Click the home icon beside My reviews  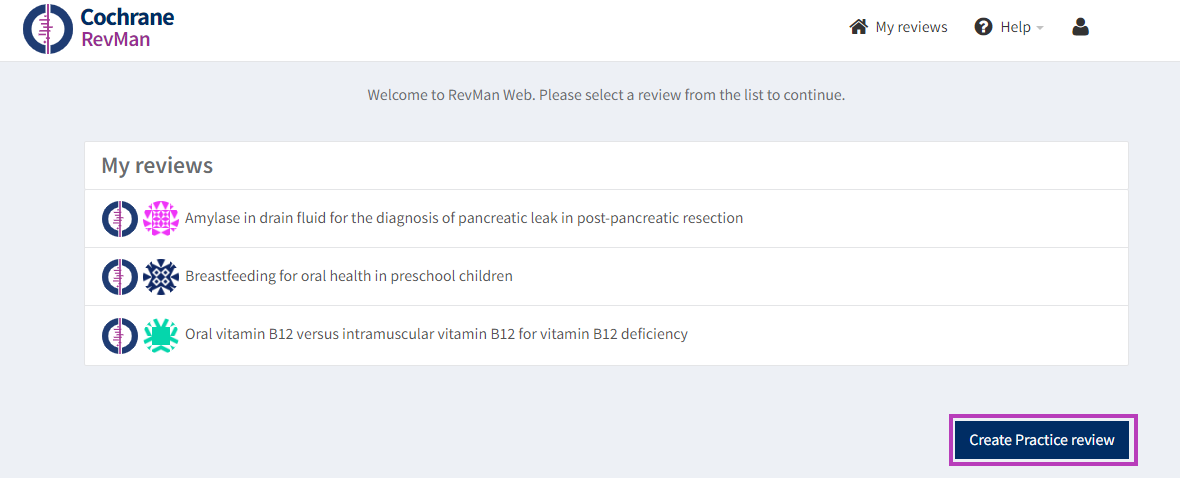pyautogui.click(x=858, y=27)
